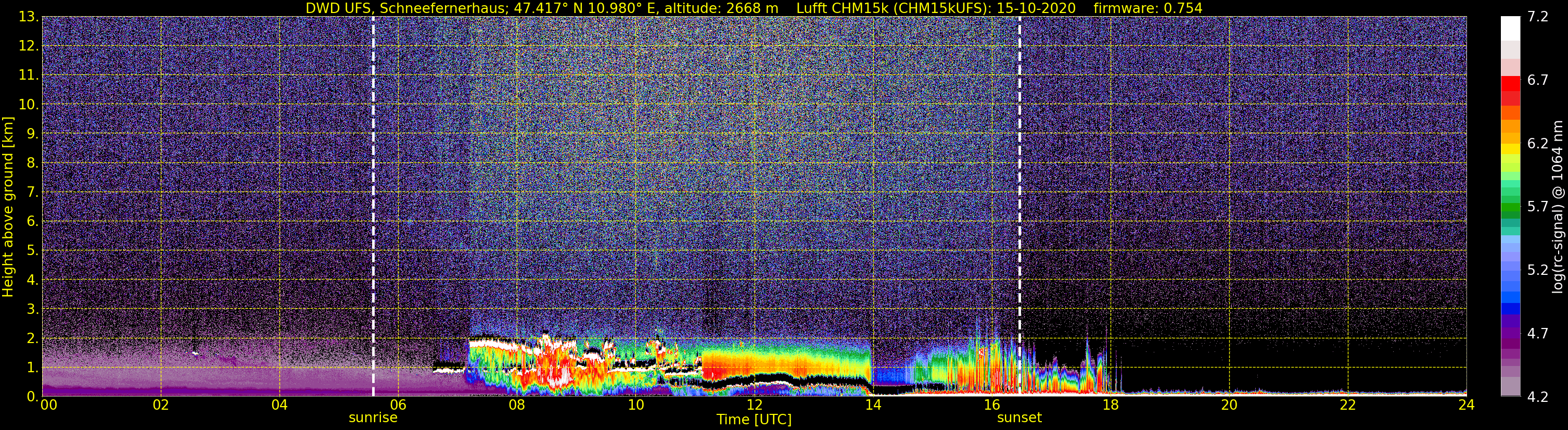
Task: Click the '6.2' colorbar value
Action: pyautogui.click(x=1538, y=144)
